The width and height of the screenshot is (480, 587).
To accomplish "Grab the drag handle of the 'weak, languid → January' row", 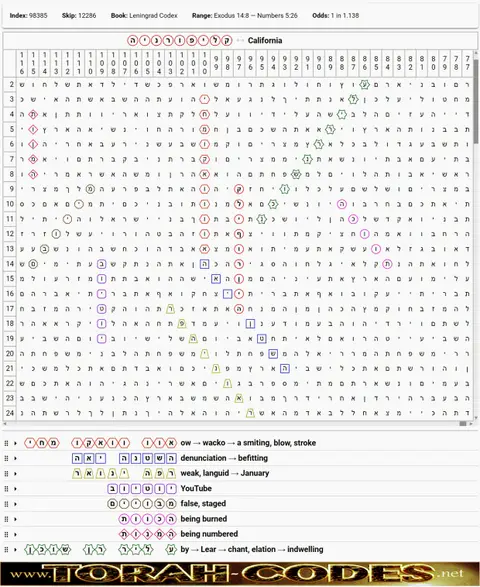I will click(x=6, y=474).
